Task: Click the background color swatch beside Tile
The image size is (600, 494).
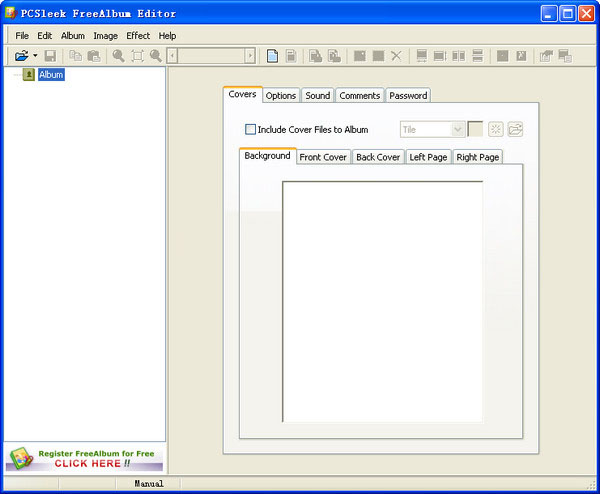Action: (475, 129)
